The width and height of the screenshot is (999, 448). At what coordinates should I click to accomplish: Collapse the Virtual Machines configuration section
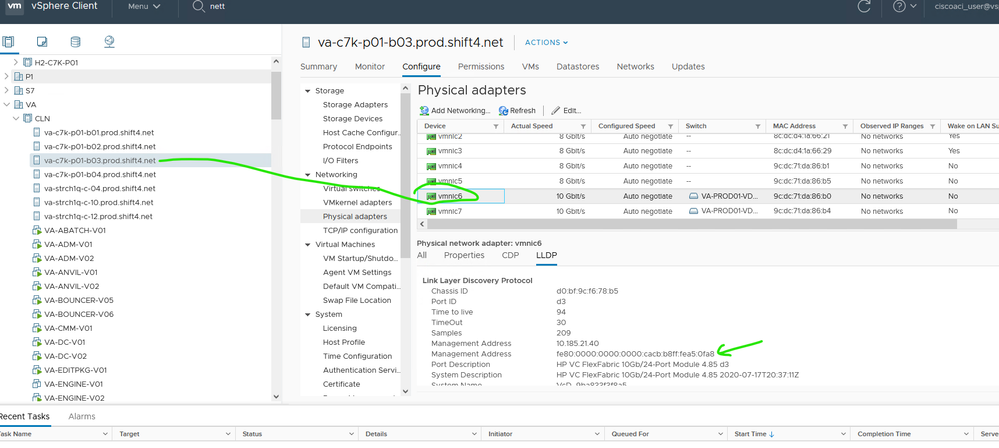click(x=308, y=245)
